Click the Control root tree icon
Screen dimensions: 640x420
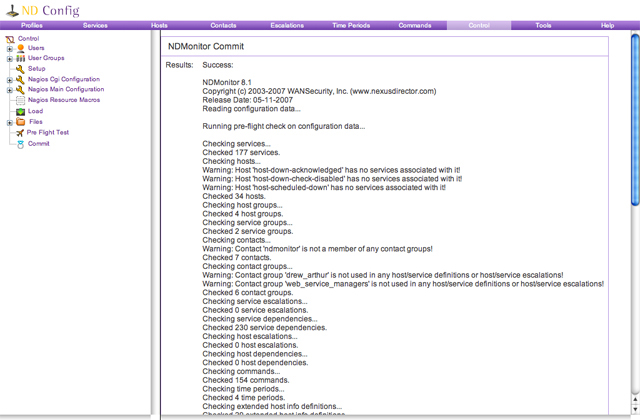10,39
